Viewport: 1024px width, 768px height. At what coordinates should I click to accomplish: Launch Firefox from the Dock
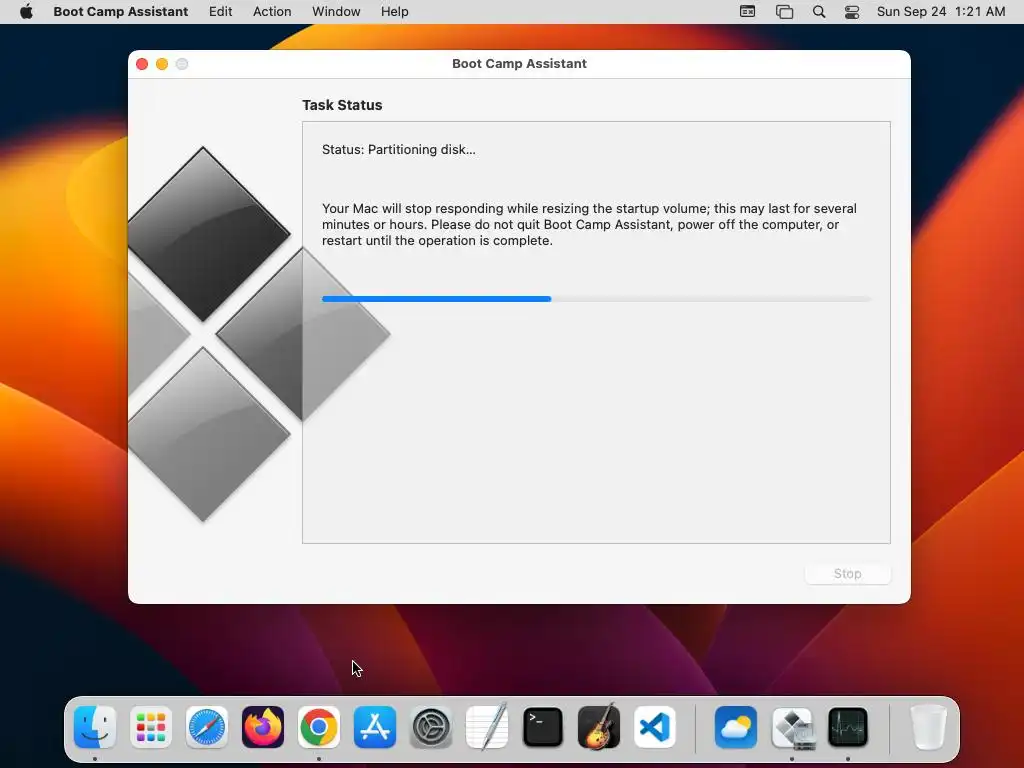click(263, 727)
